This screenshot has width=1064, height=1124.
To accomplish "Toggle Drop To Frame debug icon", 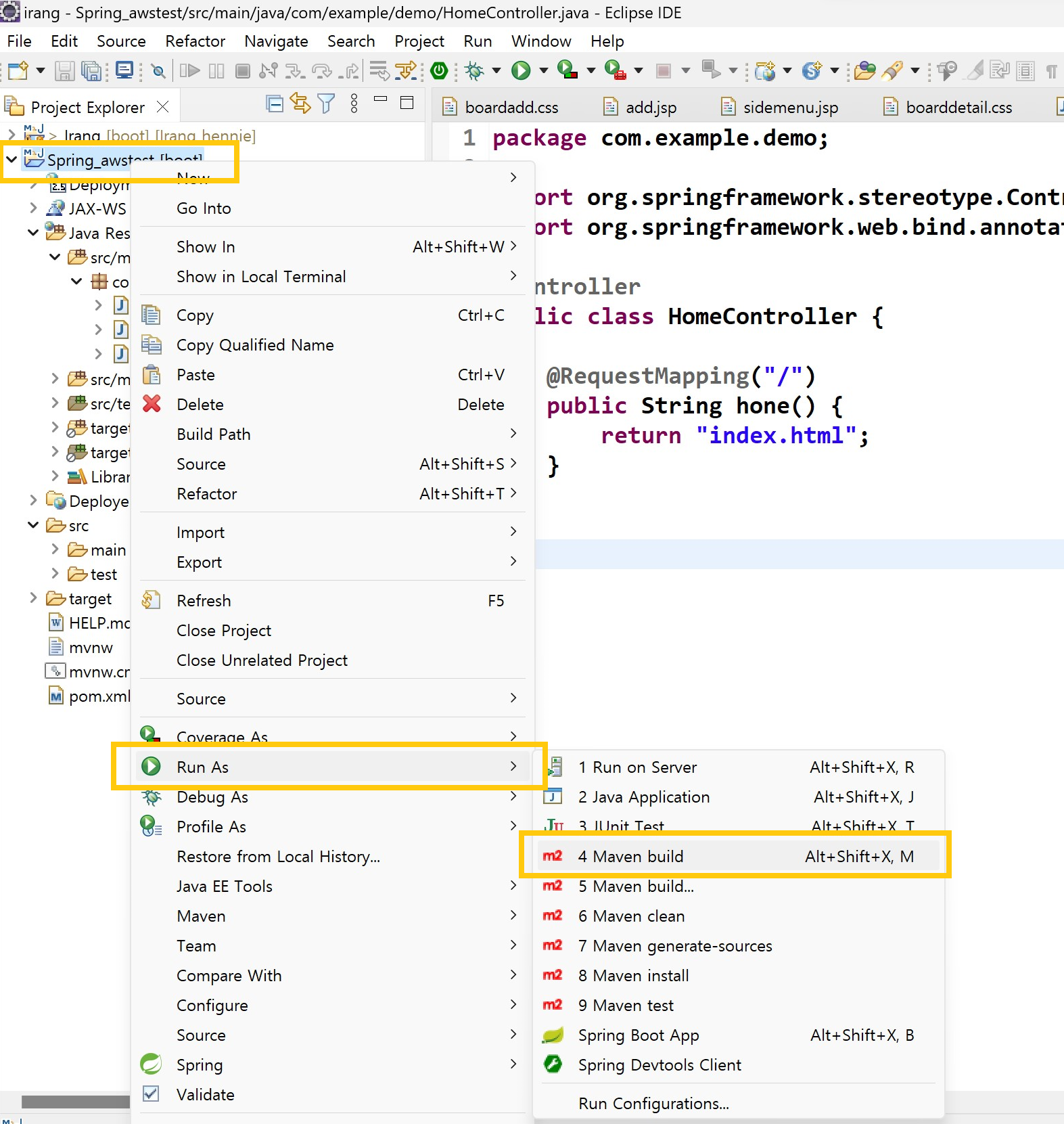I will (379, 70).
